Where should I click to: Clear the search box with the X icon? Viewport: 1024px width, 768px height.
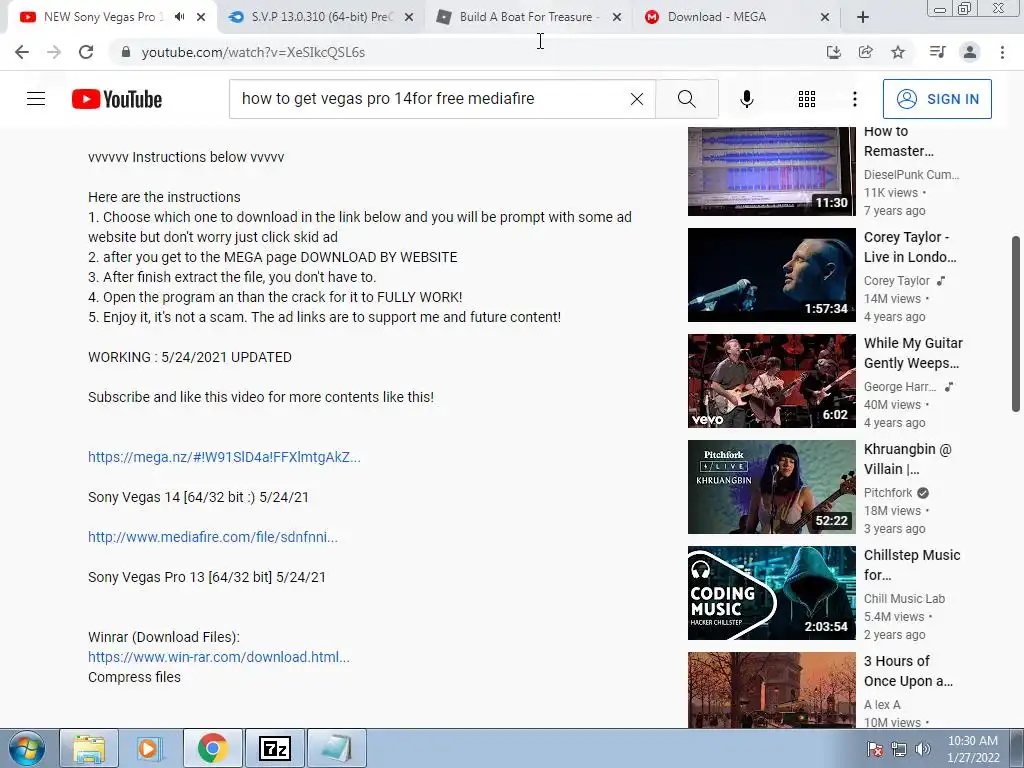click(637, 99)
